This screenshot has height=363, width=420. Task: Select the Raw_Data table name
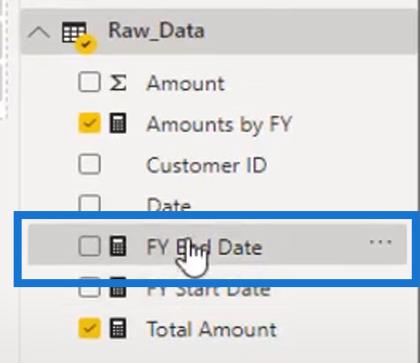pos(156,30)
